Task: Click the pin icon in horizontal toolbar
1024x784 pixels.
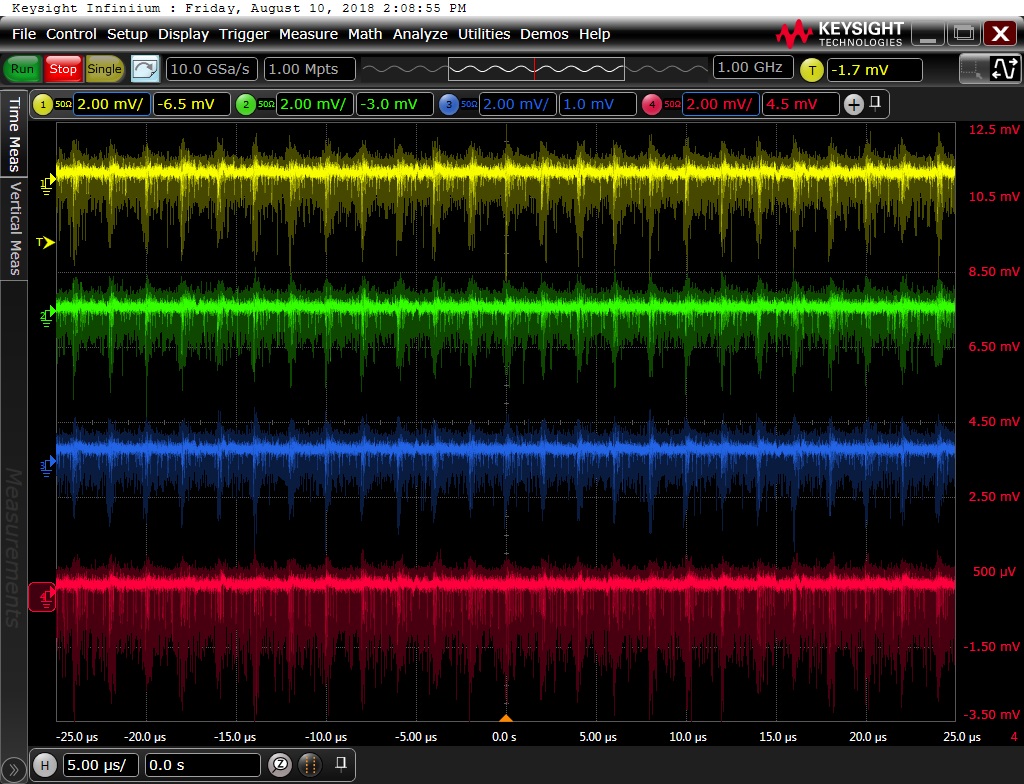Action: pyautogui.click(x=341, y=765)
